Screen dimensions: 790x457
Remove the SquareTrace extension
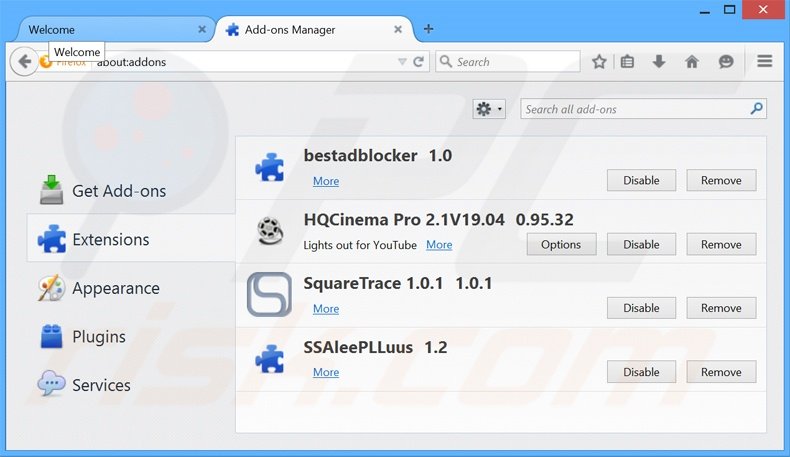coord(721,308)
